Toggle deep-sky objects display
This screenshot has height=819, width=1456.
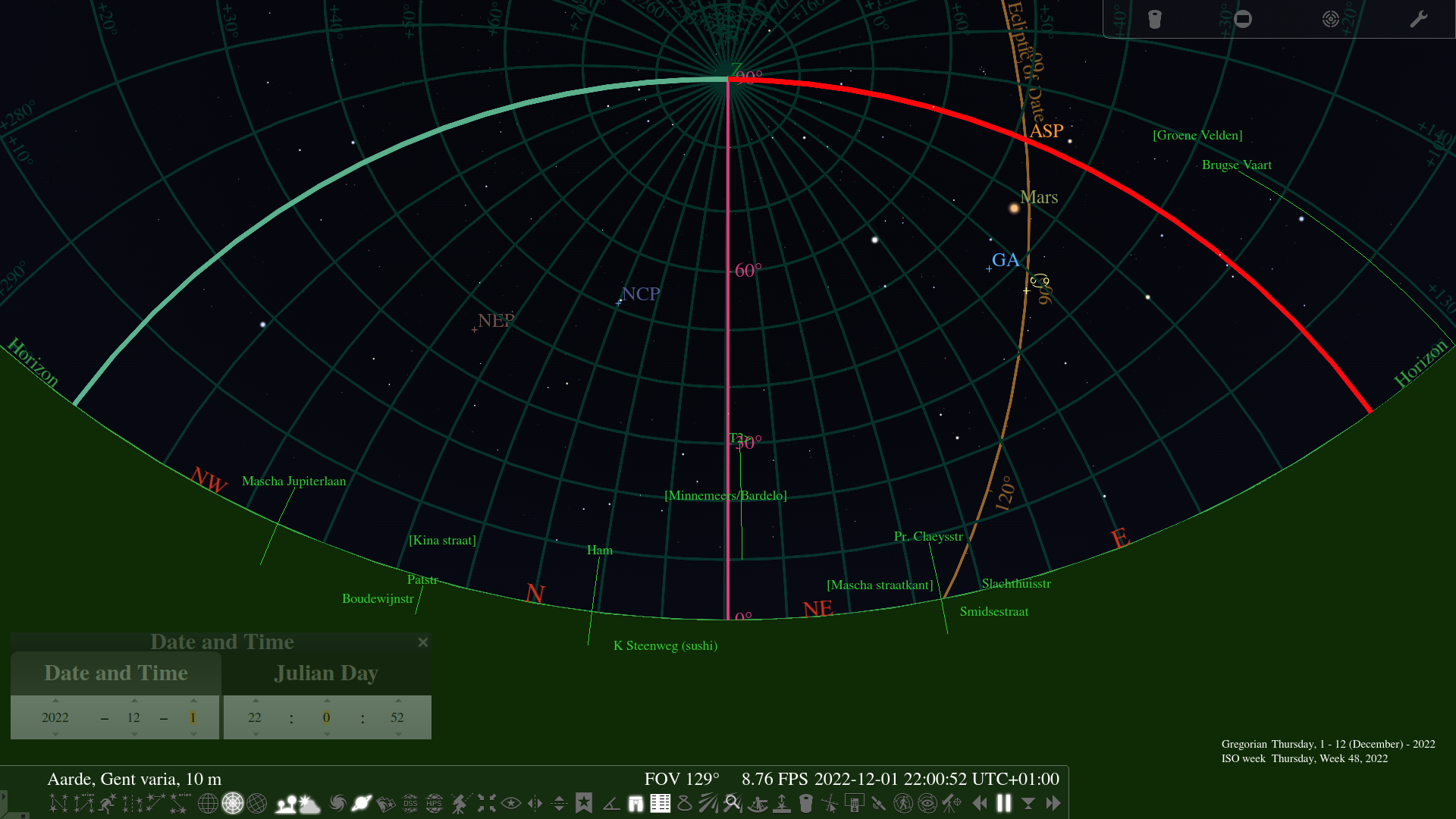click(338, 802)
